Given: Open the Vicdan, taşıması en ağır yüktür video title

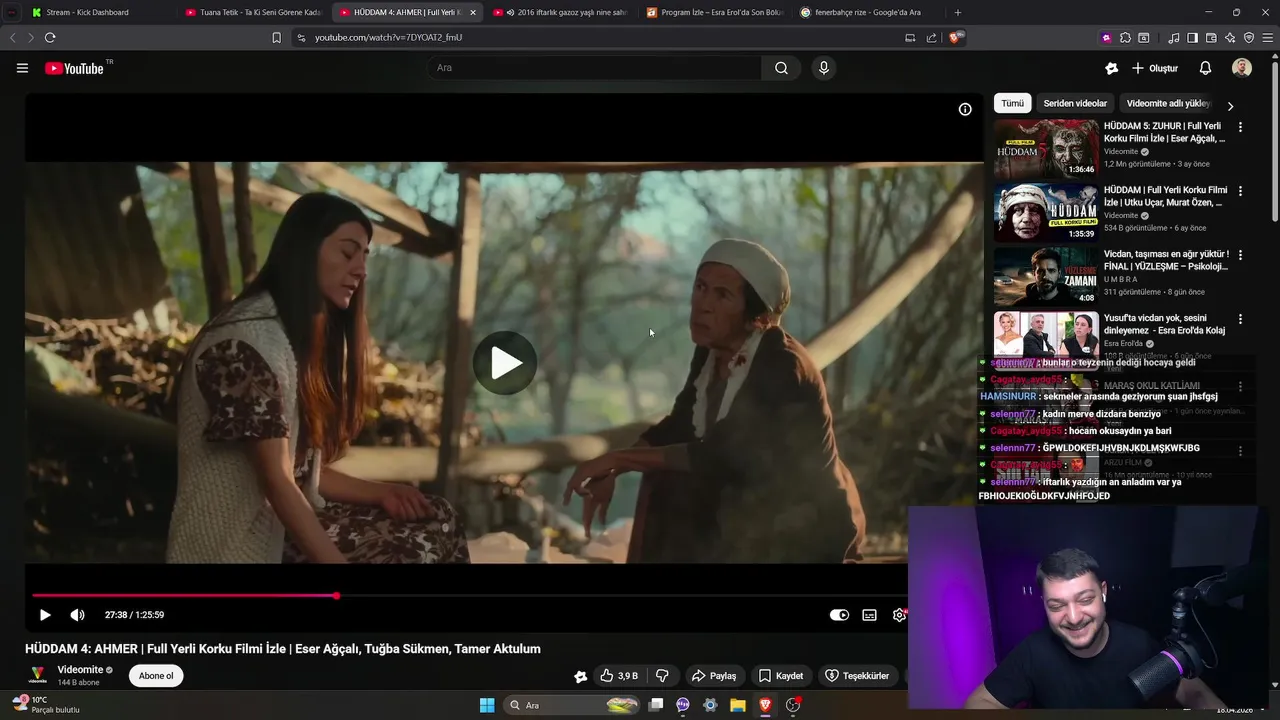Looking at the screenshot, I should [1166, 260].
